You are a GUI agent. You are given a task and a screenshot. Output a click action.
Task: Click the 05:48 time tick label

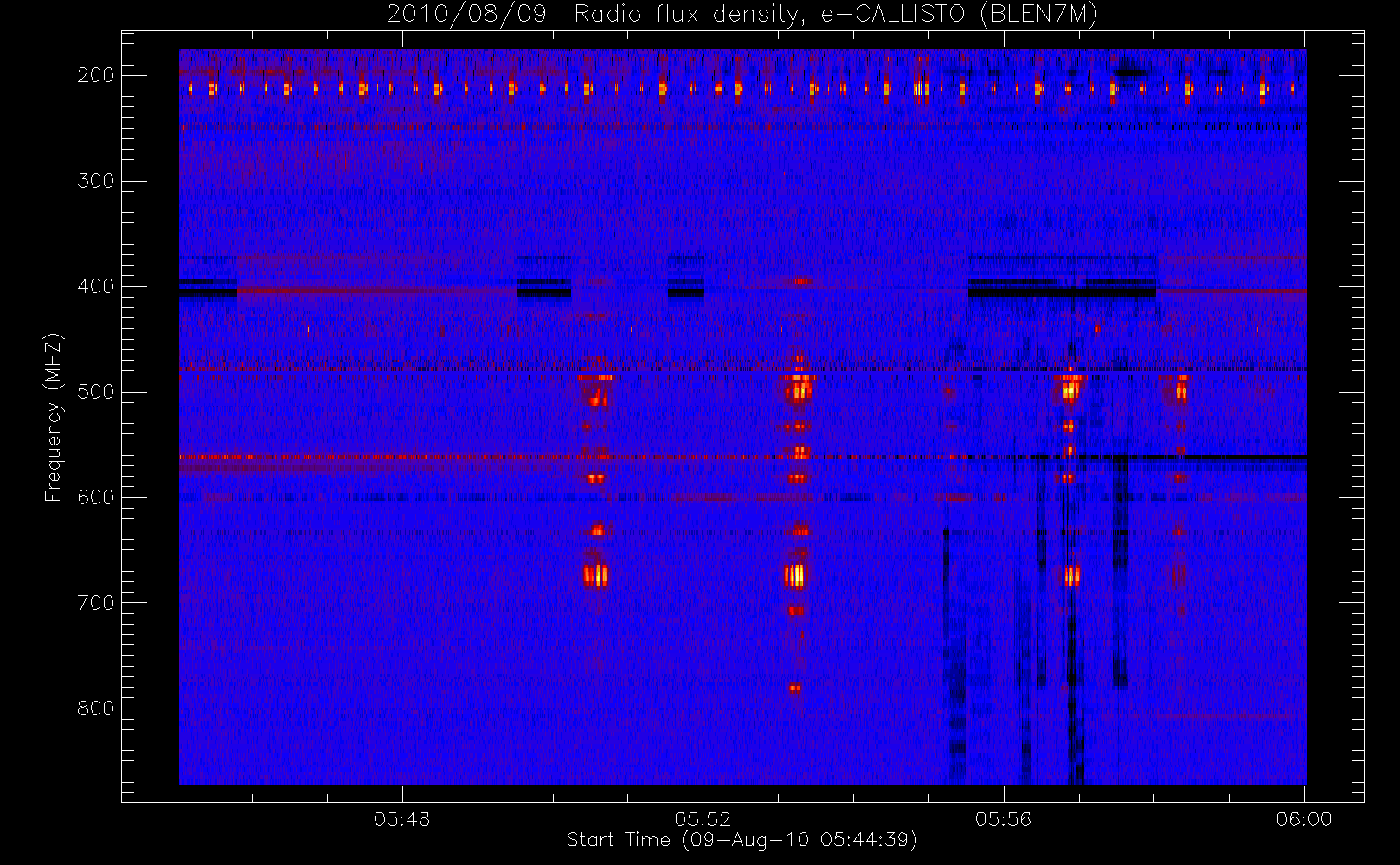[402, 819]
